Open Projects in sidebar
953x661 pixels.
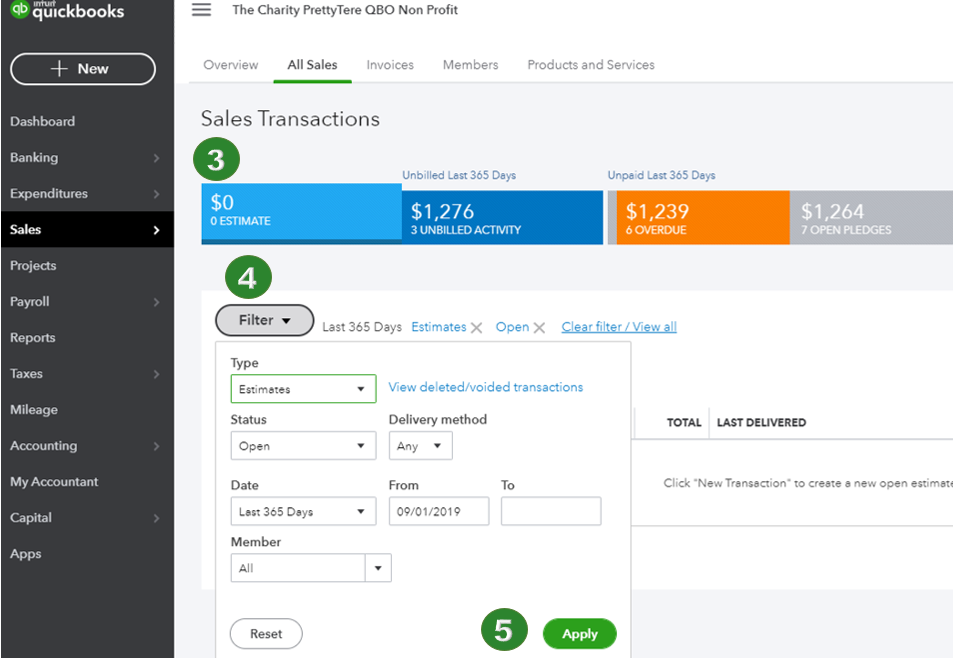33,265
